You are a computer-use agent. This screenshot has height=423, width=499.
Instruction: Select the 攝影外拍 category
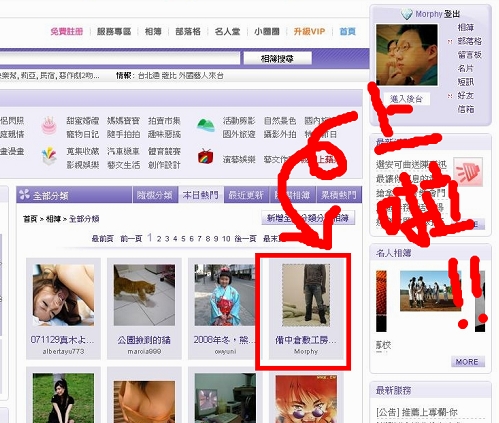(x=280, y=134)
